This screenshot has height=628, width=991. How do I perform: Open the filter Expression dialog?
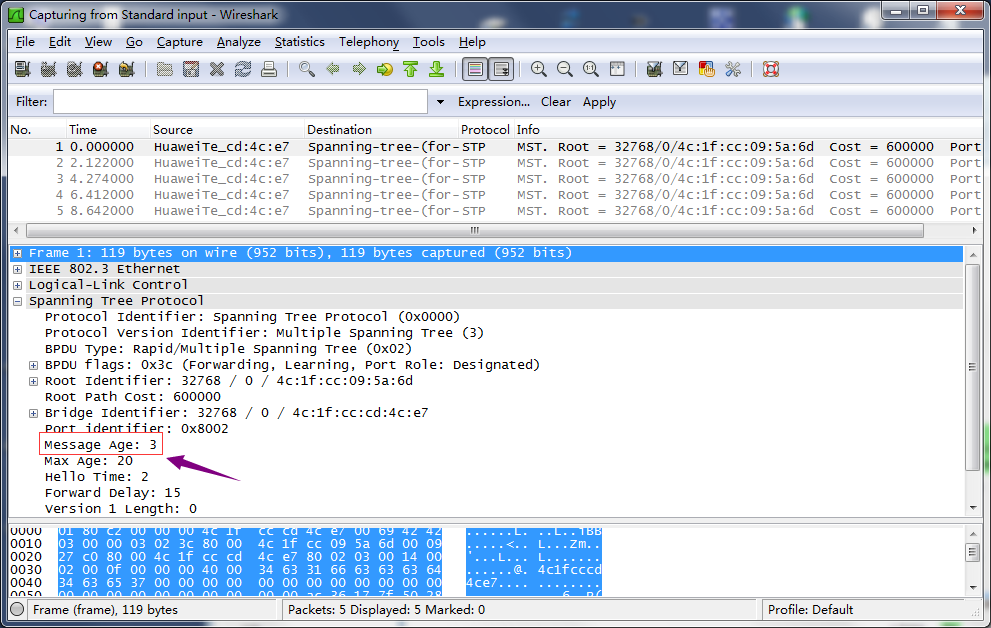coord(494,102)
